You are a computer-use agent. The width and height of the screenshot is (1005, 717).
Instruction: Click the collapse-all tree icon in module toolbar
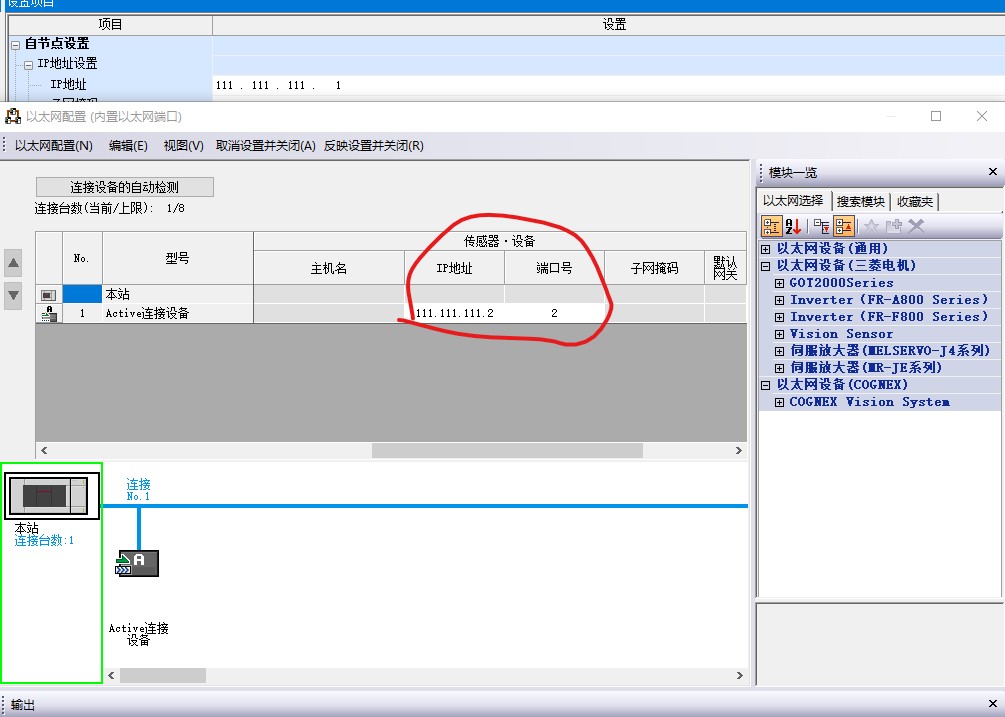point(843,226)
